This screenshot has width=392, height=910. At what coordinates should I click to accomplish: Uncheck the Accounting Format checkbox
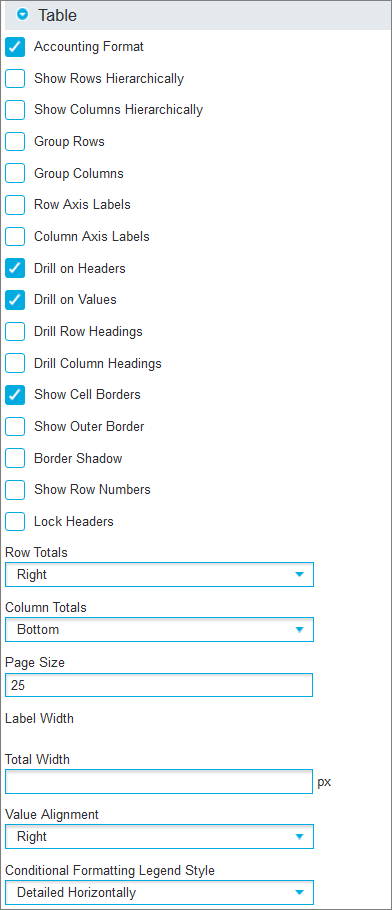coord(15,47)
